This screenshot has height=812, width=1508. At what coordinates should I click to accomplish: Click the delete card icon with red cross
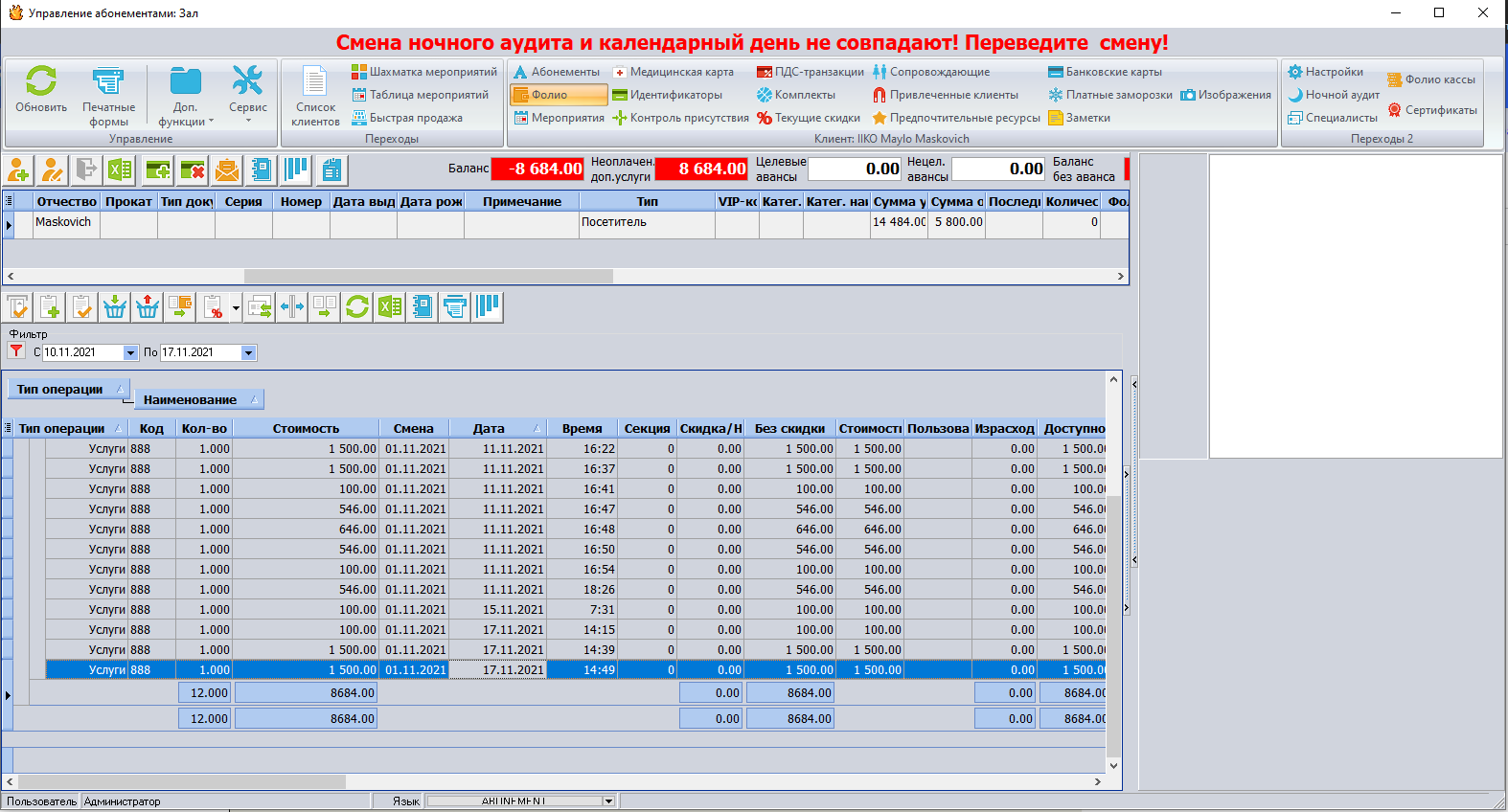click(193, 170)
